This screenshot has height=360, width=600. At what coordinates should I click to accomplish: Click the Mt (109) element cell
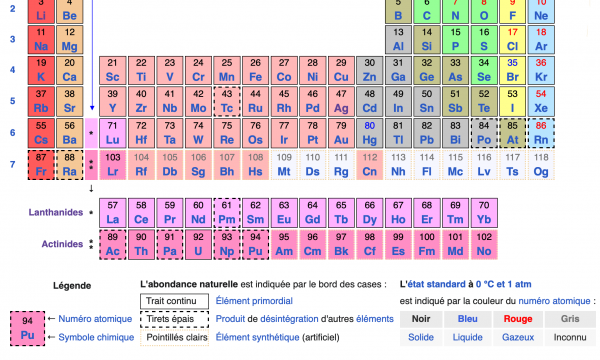point(284,165)
